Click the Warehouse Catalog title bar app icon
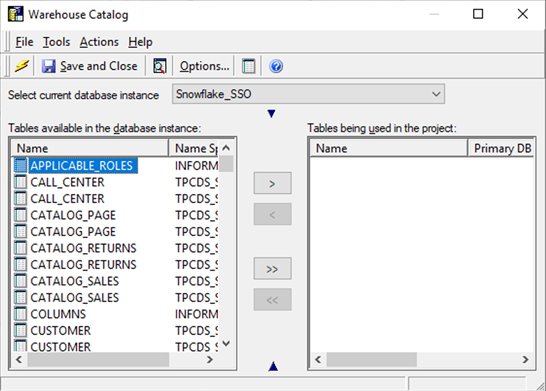Screen dimensions: 546x391 (x=16, y=14)
